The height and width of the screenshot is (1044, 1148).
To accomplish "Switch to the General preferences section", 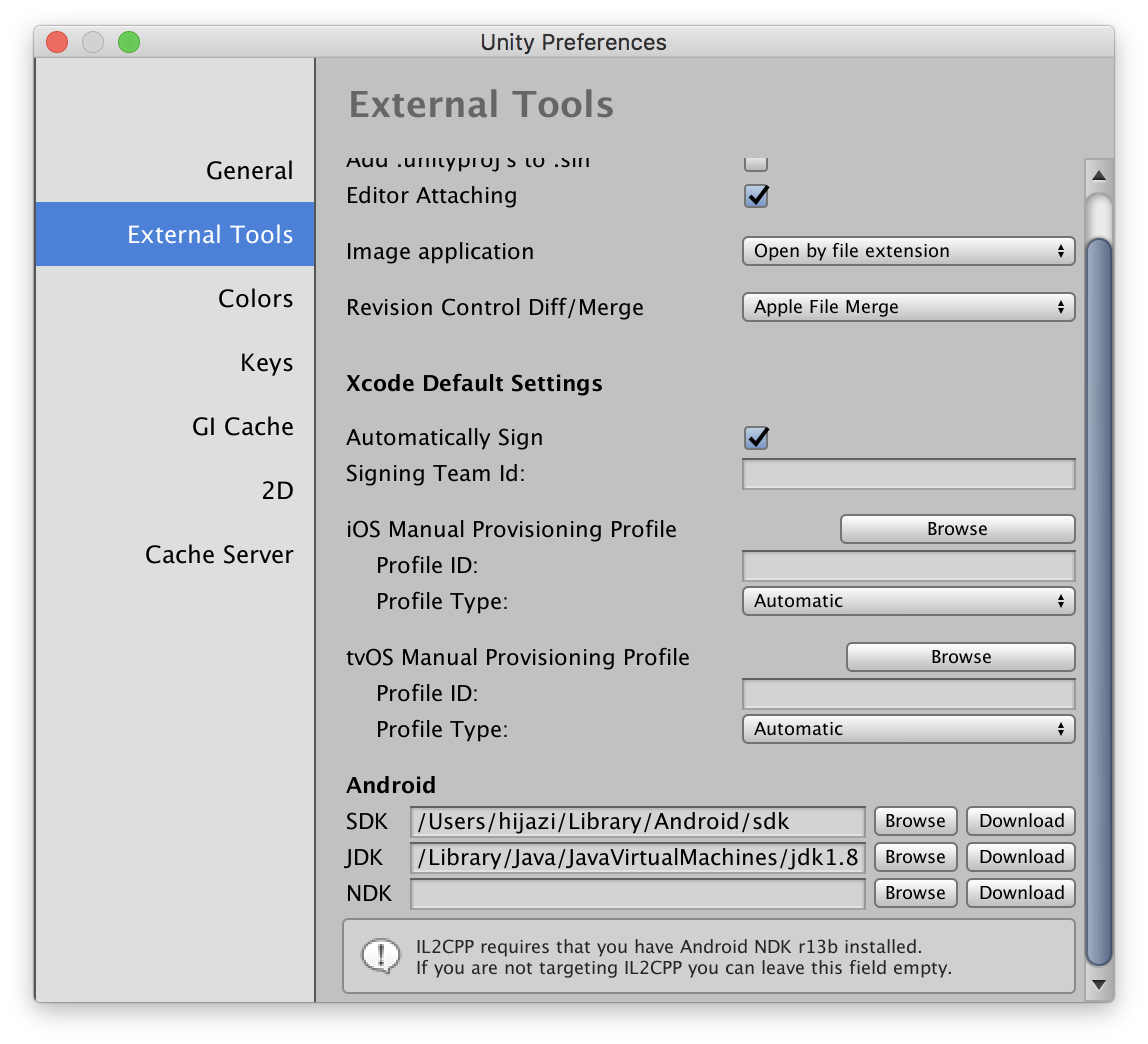I will (x=249, y=171).
